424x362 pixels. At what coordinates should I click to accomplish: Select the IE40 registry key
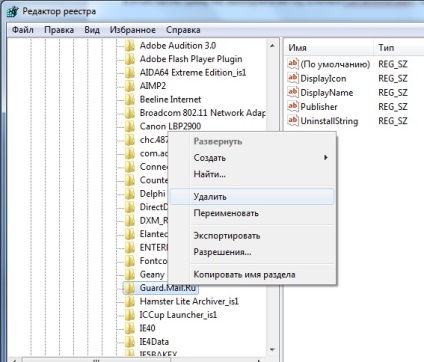147,328
